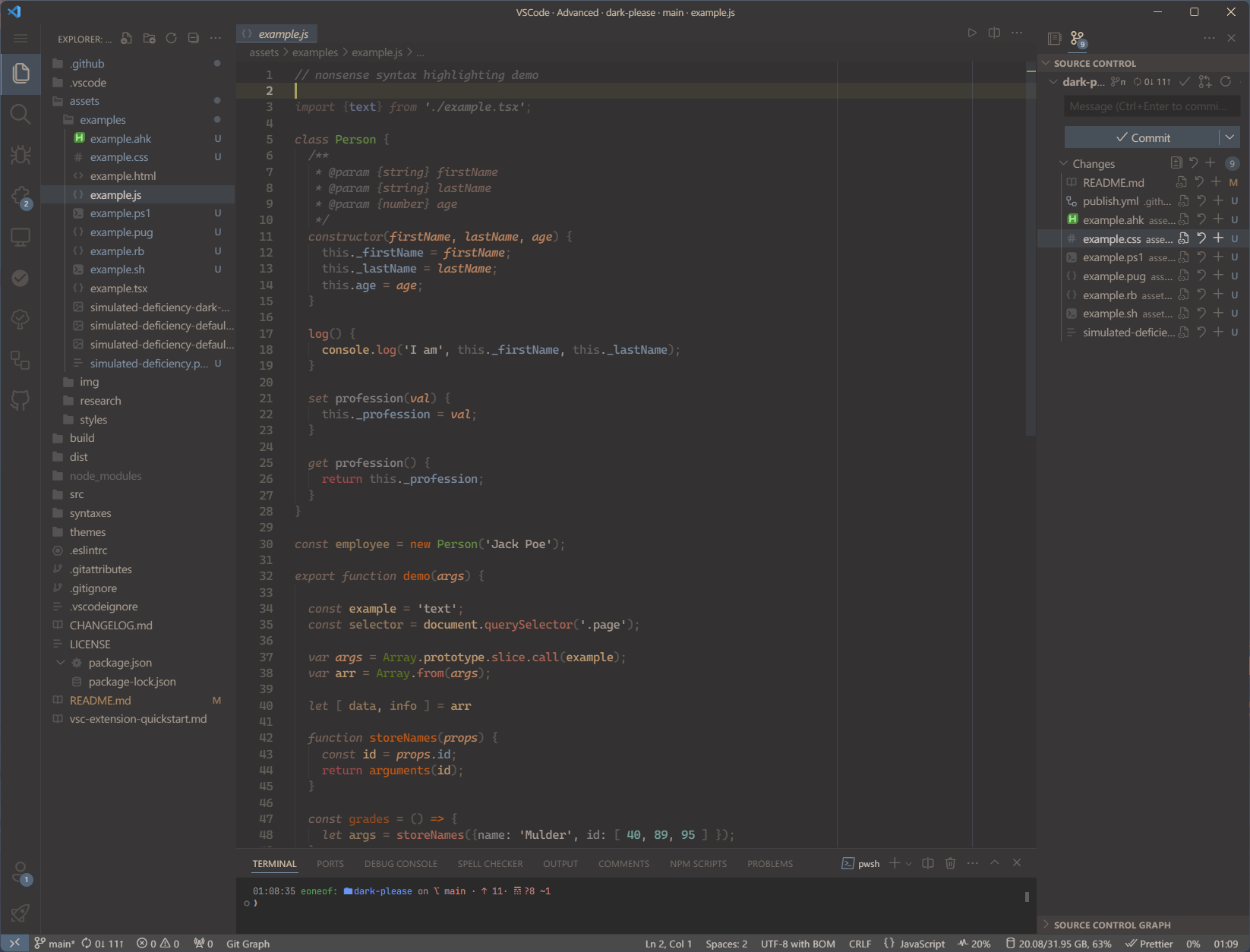
Task: Switch to the PROBLEMS tab
Action: [x=770, y=864]
